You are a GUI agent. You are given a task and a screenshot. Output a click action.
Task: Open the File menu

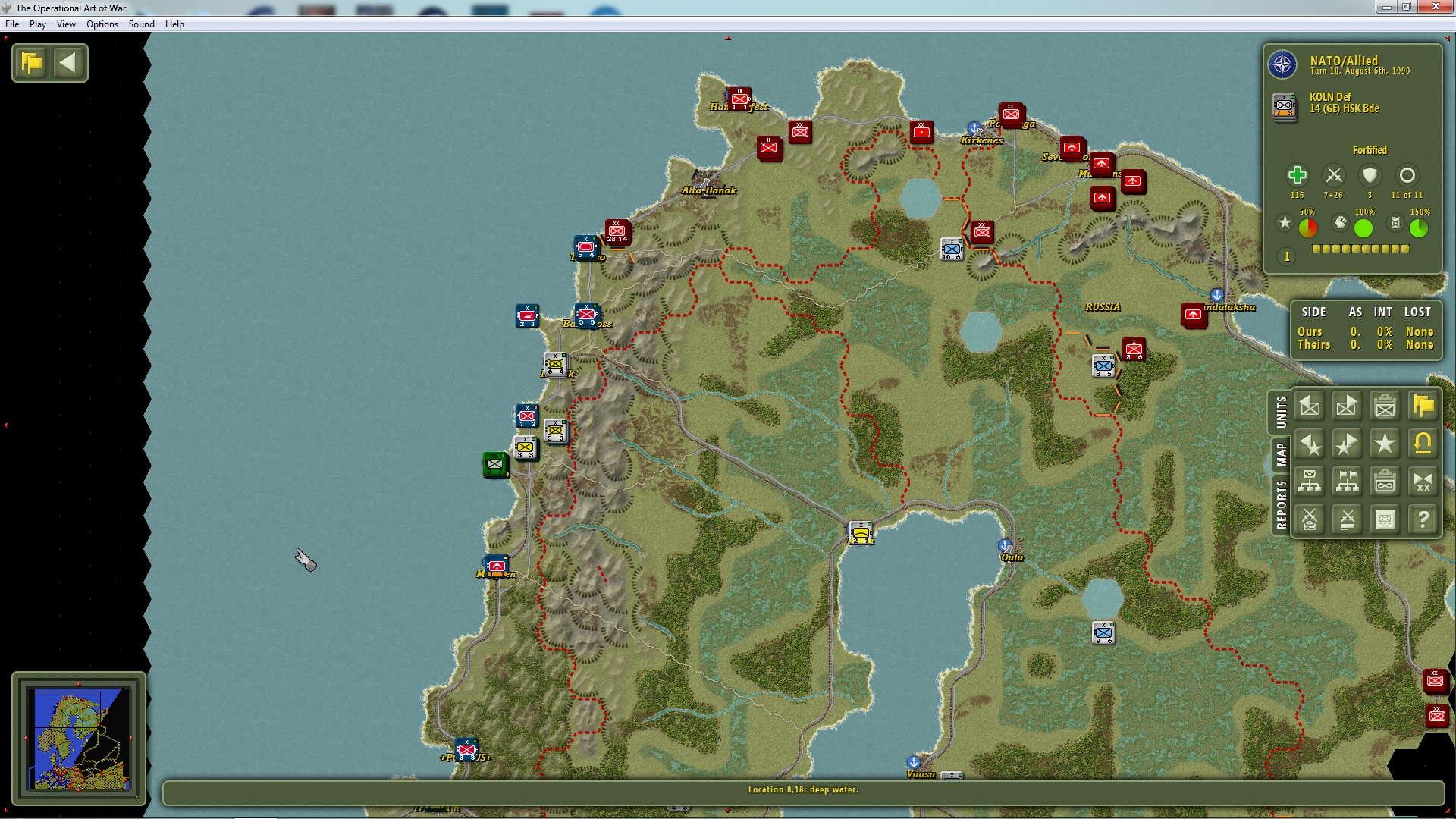[12, 24]
